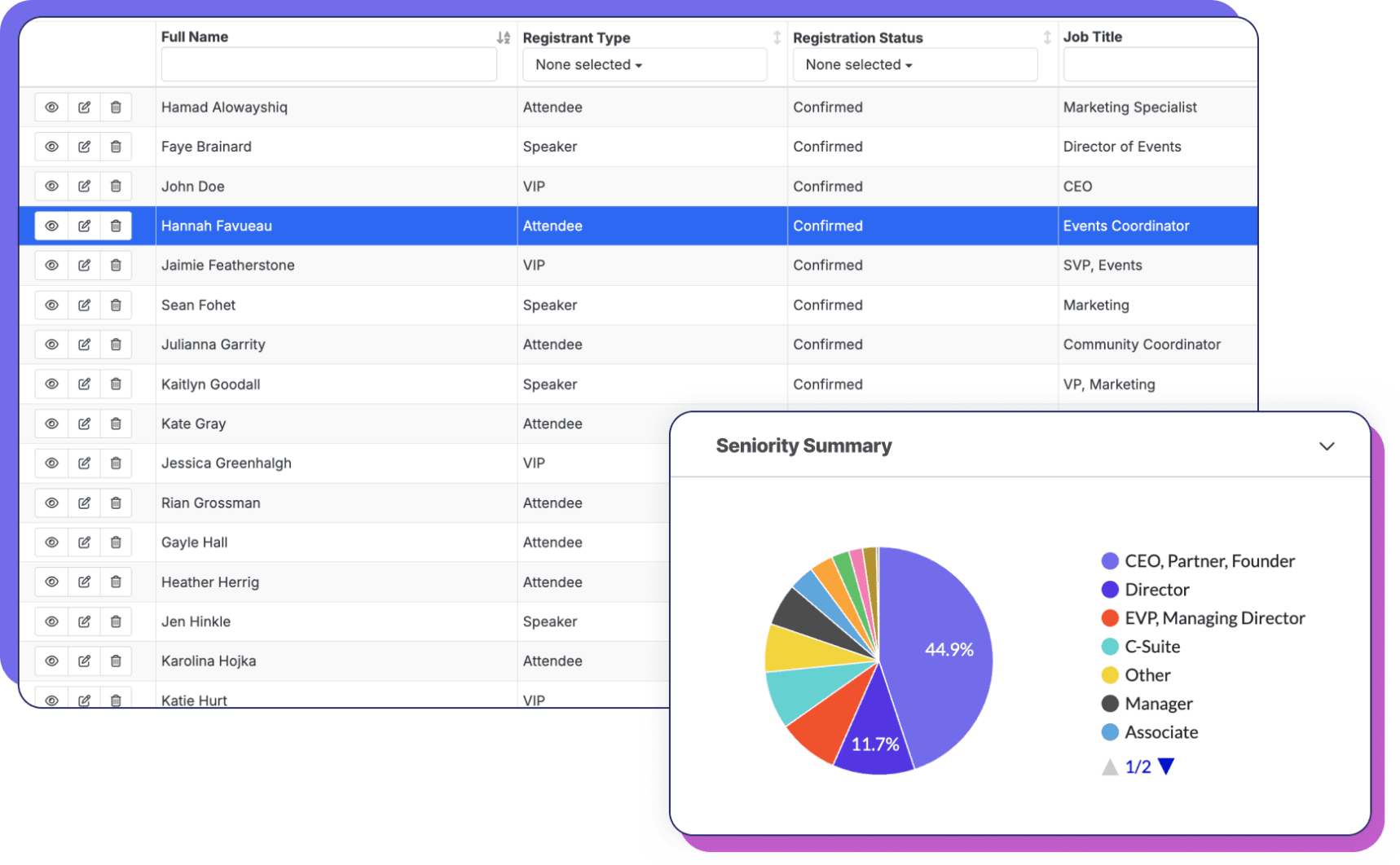
Task: Select the Director legend entry
Action: coord(1156,589)
